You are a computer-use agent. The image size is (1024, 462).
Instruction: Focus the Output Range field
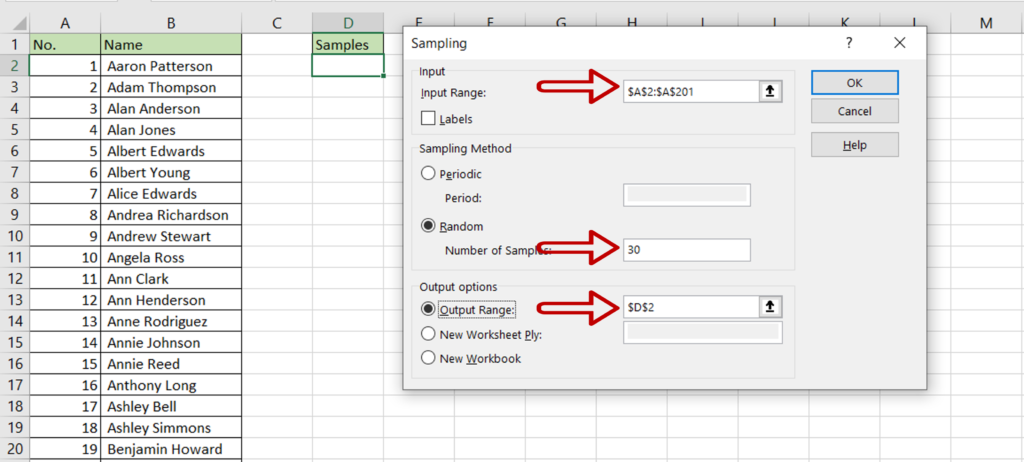click(691, 306)
